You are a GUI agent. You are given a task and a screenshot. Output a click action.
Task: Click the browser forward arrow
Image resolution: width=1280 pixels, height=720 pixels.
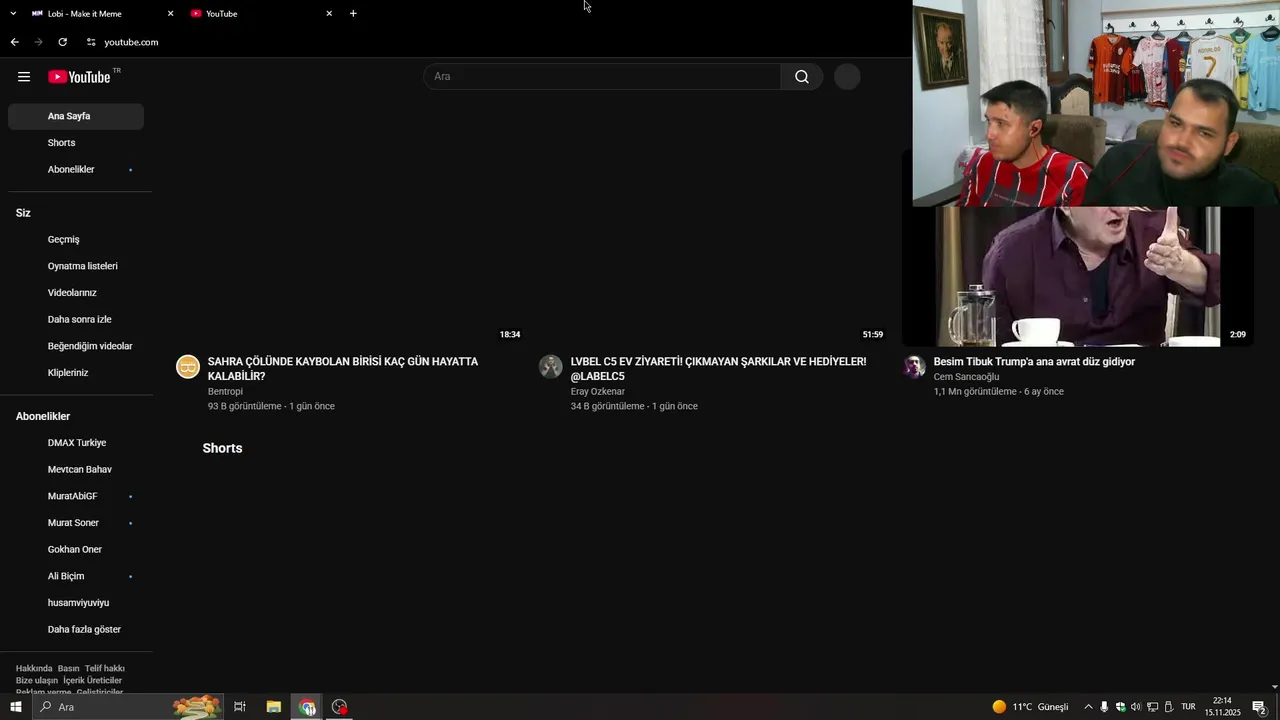click(x=38, y=42)
